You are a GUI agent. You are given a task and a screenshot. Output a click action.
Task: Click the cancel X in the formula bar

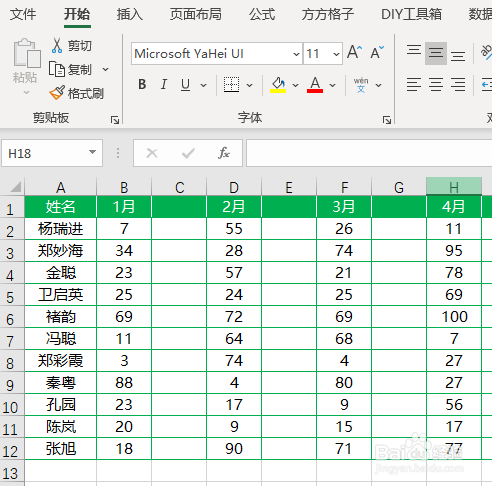pos(152,153)
